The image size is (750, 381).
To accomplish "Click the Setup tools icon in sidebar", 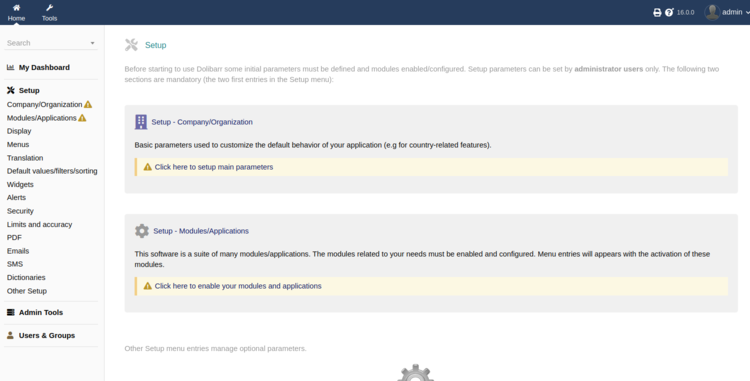I will point(11,90).
